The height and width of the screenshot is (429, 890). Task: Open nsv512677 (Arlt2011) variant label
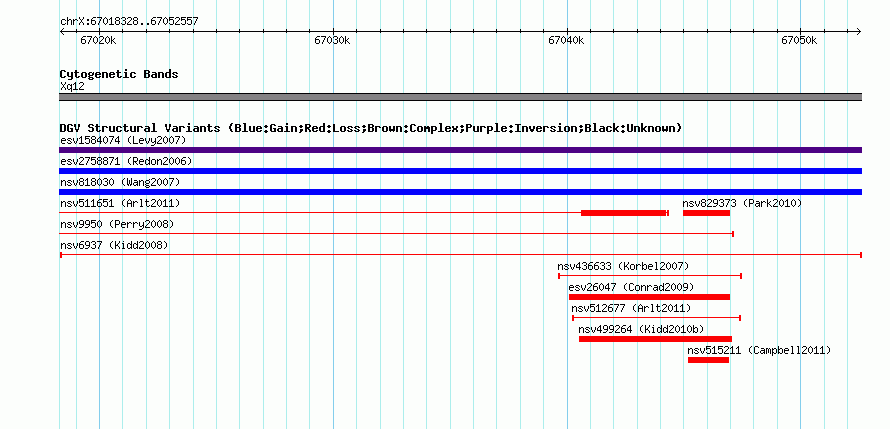pyautogui.click(x=631, y=308)
